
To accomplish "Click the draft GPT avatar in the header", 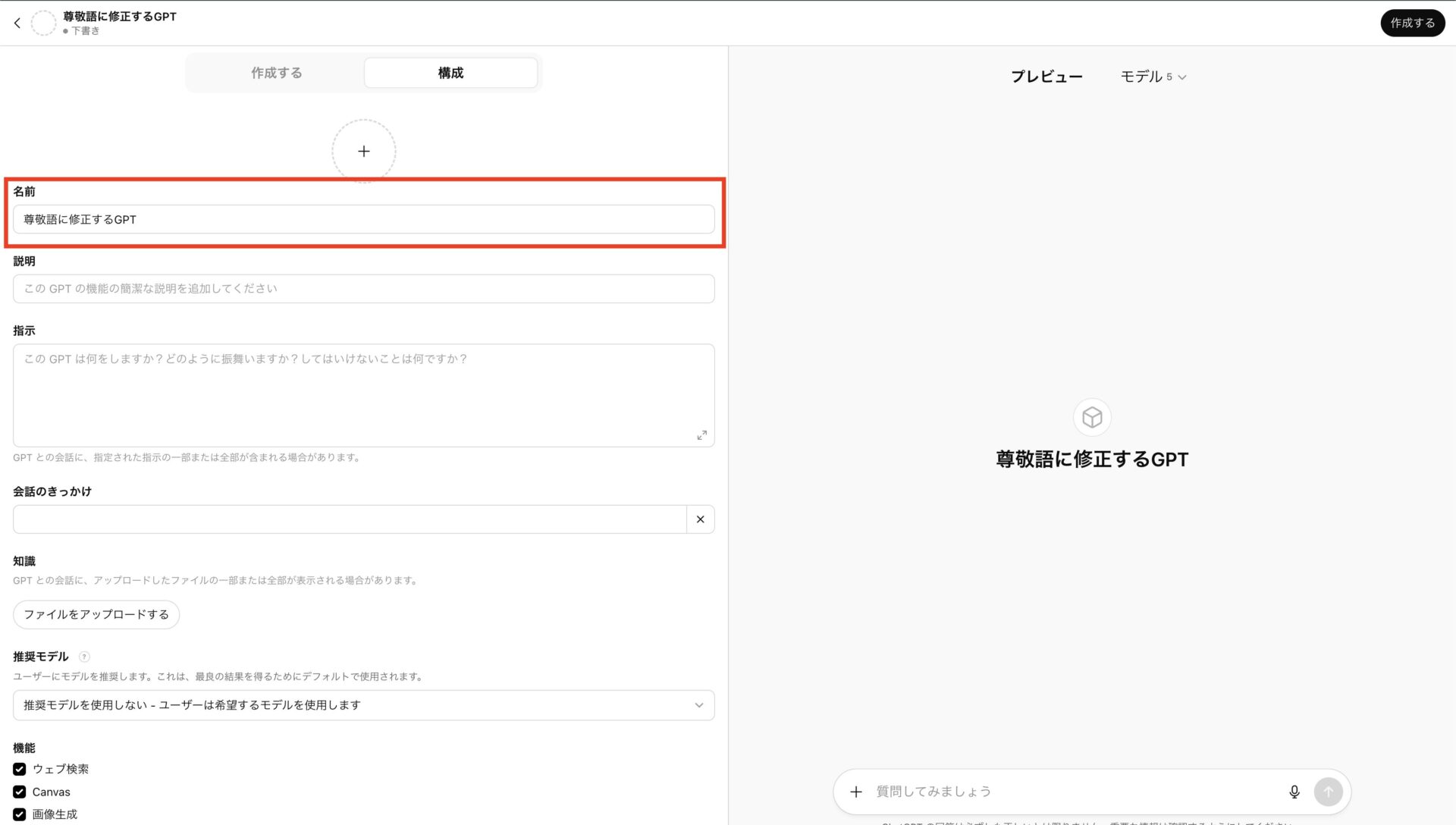I will click(43, 23).
